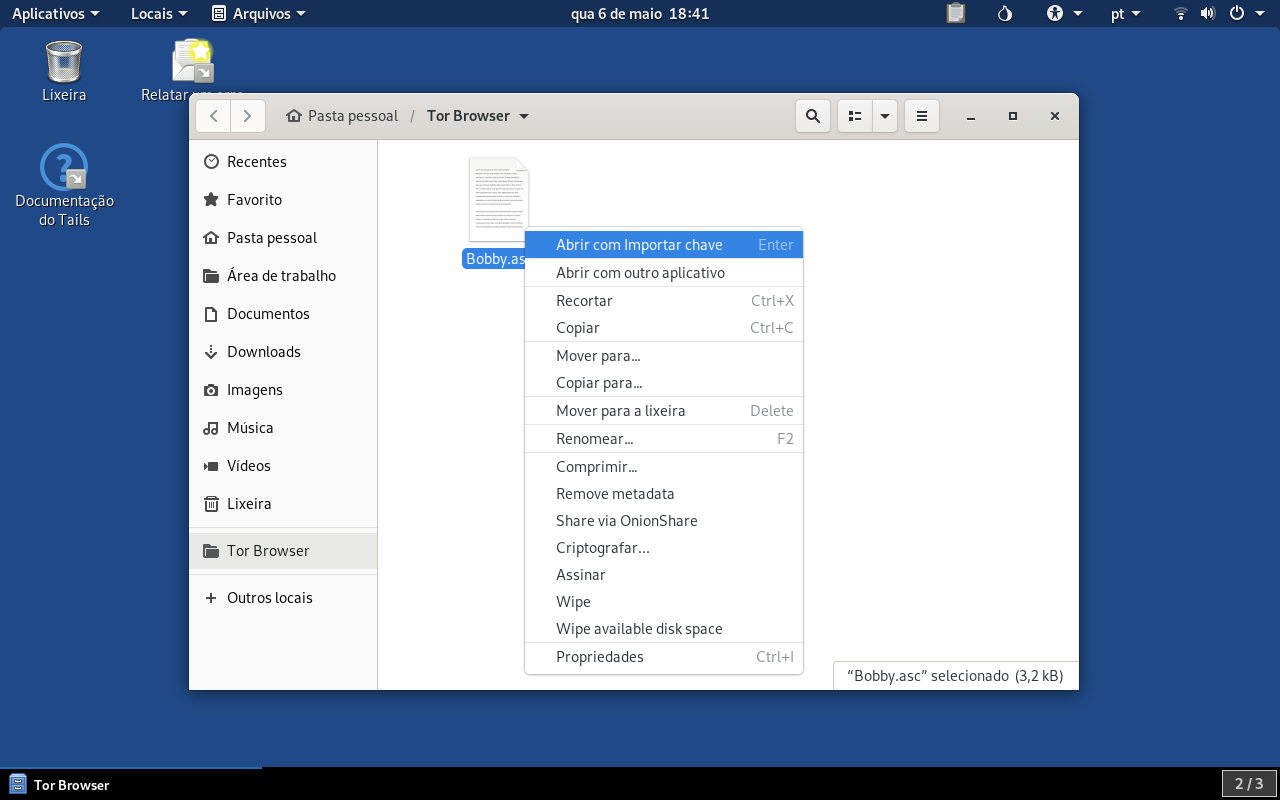Go forward with the right arrow button
The width and height of the screenshot is (1280, 800).
click(x=248, y=116)
